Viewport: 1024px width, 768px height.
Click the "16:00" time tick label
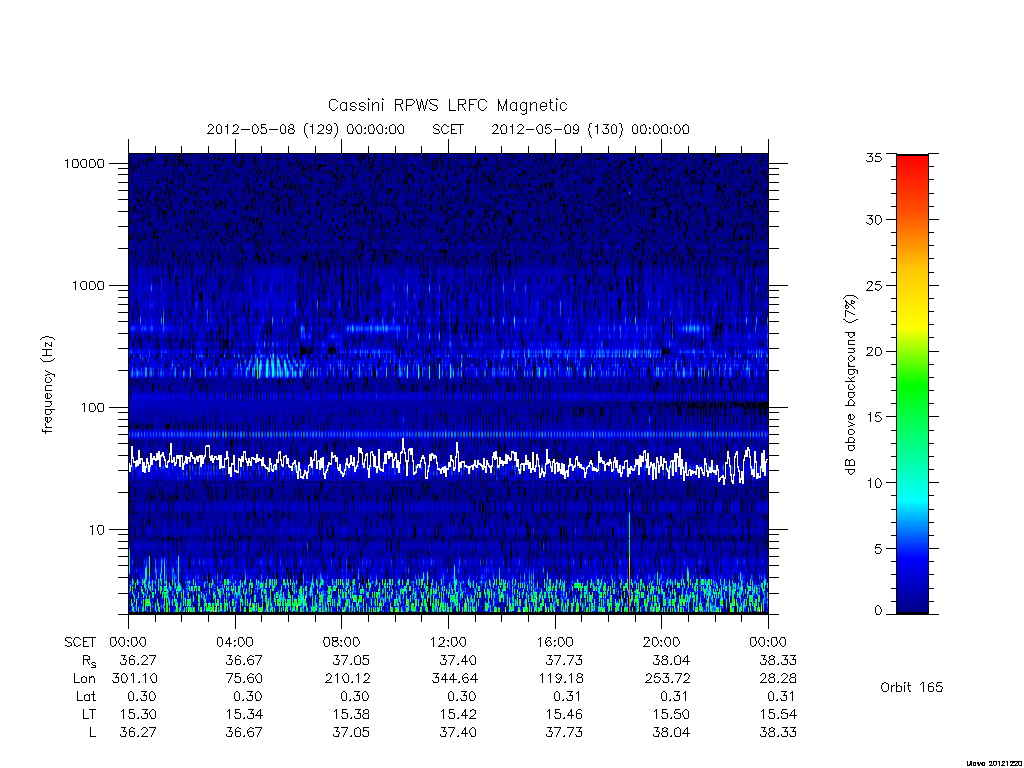pos(555,642)
